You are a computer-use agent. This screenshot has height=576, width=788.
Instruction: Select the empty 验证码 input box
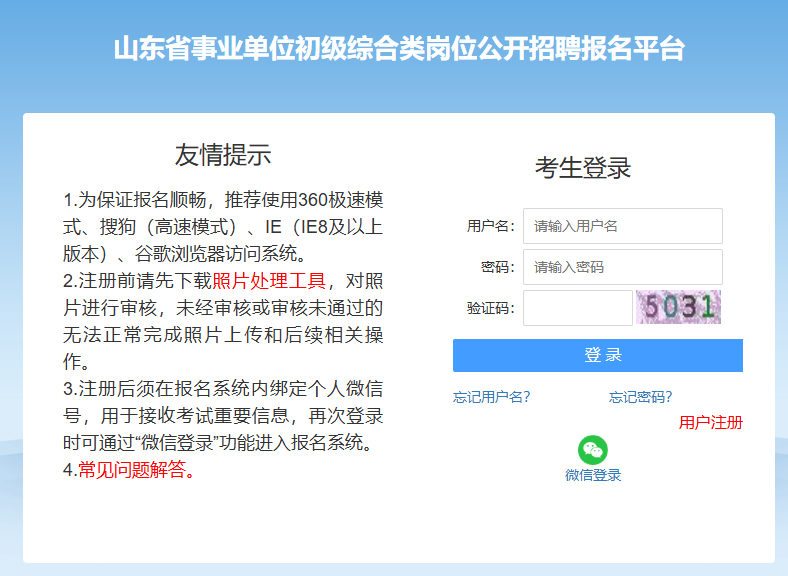pos(577,308)
